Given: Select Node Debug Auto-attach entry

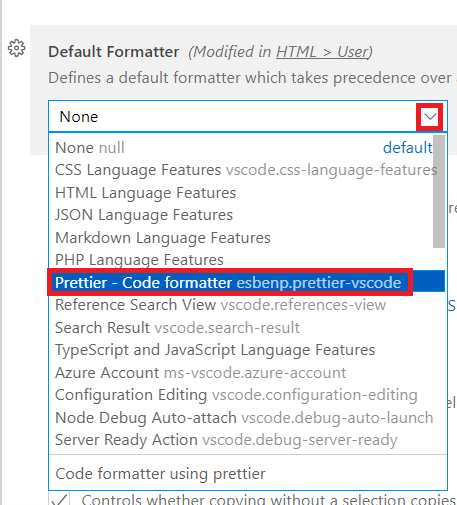Looking at the screenshot, I should (x=247, y=418).
